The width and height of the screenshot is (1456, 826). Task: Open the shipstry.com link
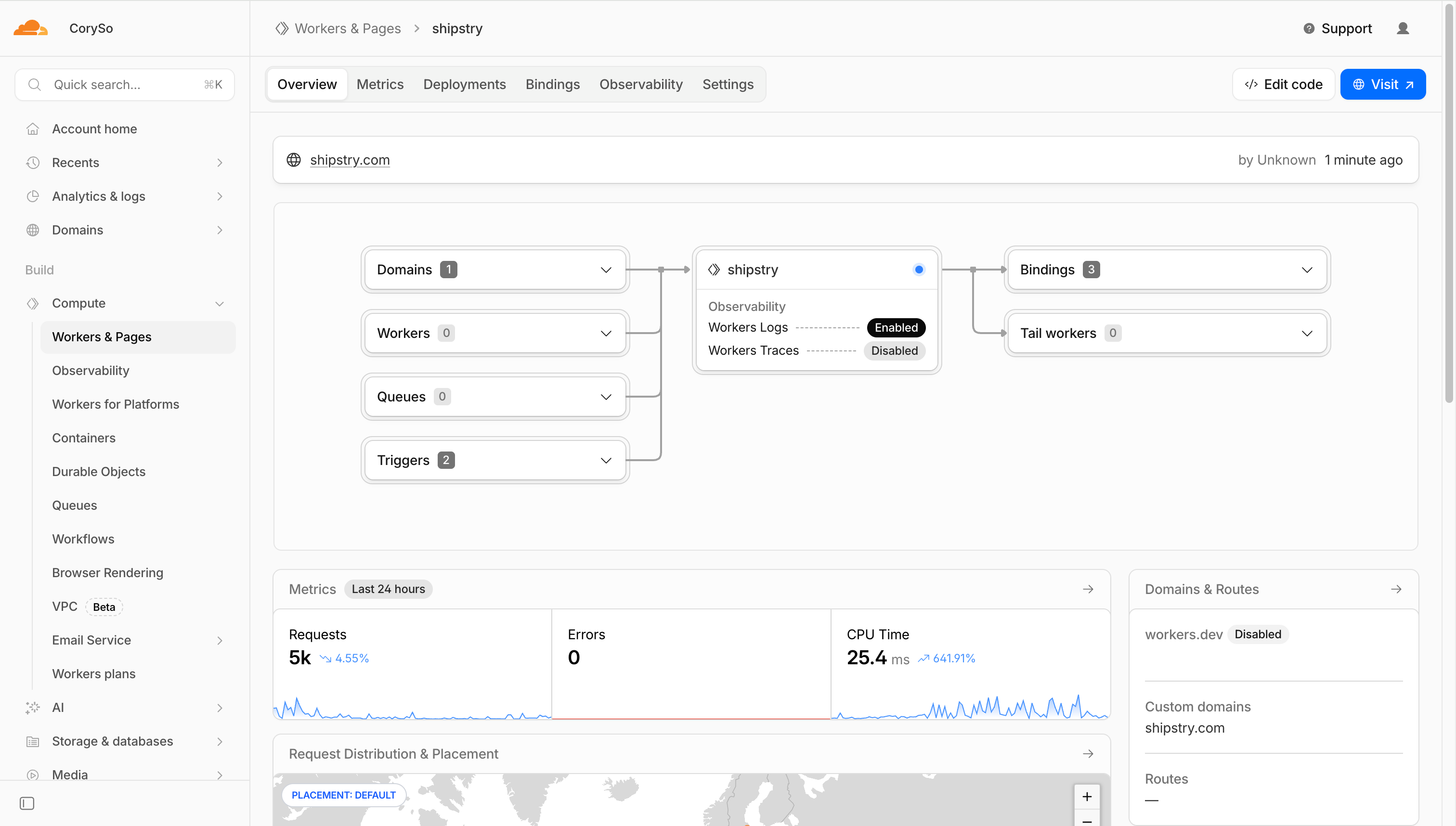(350, 160)
